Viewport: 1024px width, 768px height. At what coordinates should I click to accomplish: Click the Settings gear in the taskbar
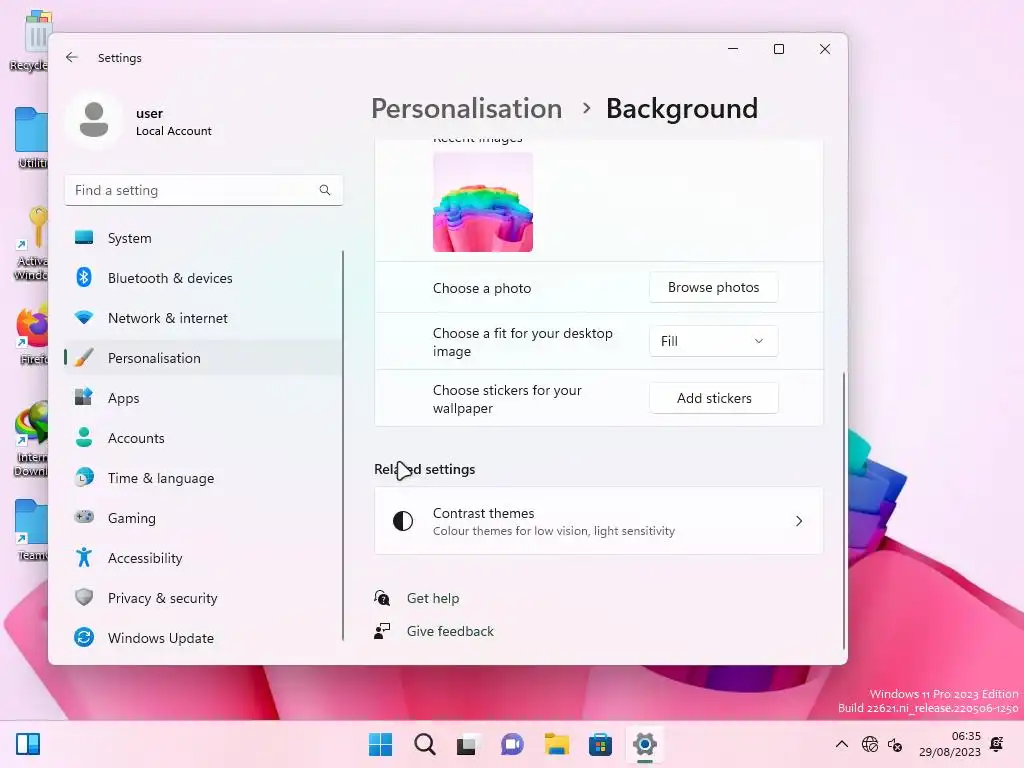[645, 744]
